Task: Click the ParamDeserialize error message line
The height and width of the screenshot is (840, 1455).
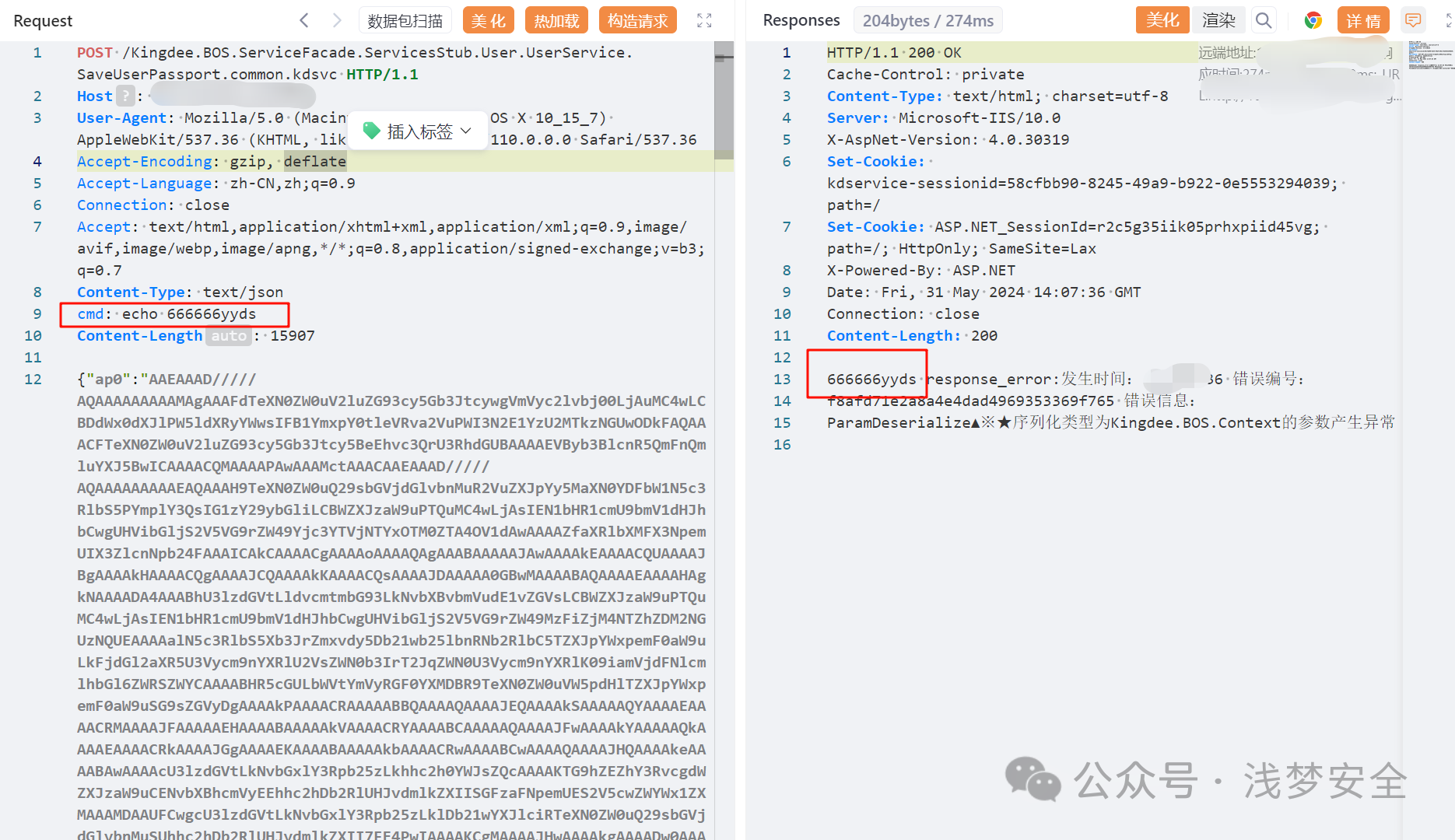Action: 1111,423
